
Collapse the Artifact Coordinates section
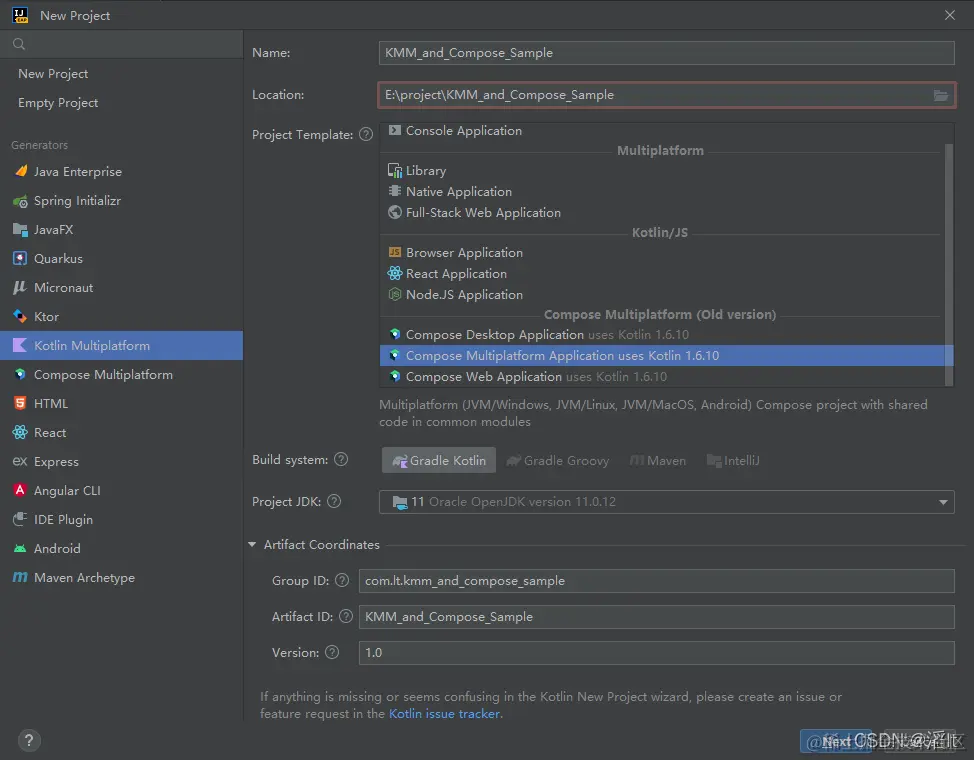point(252,544)
